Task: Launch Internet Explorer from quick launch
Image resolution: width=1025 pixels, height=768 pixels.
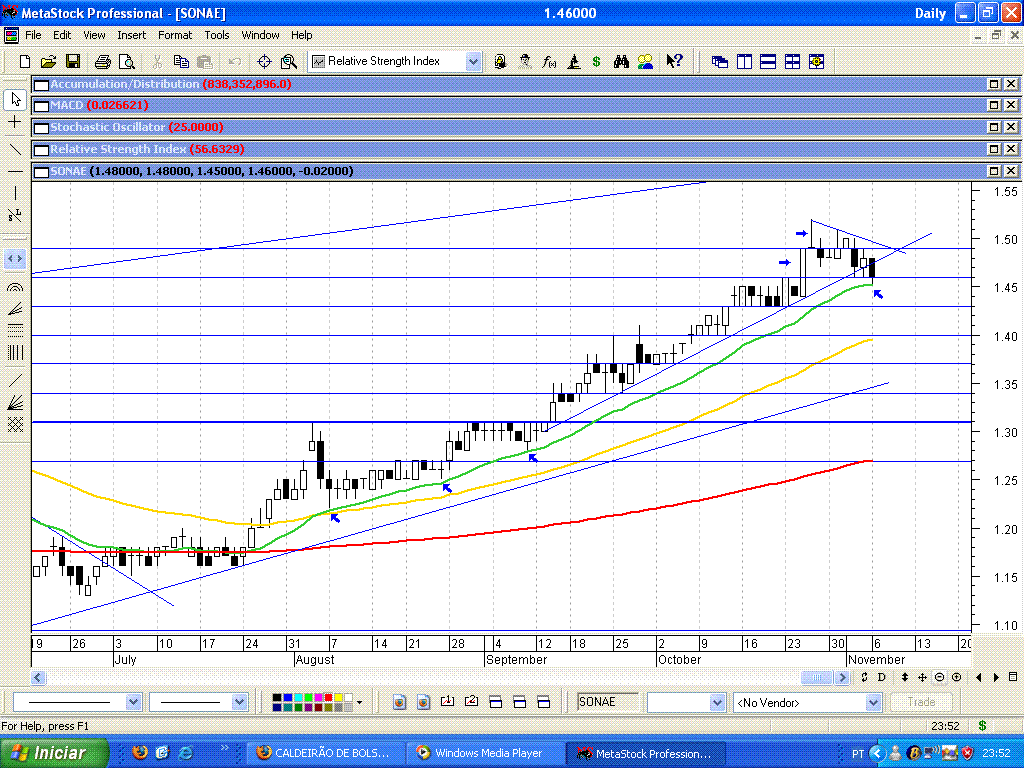Action: coord(186,753)
